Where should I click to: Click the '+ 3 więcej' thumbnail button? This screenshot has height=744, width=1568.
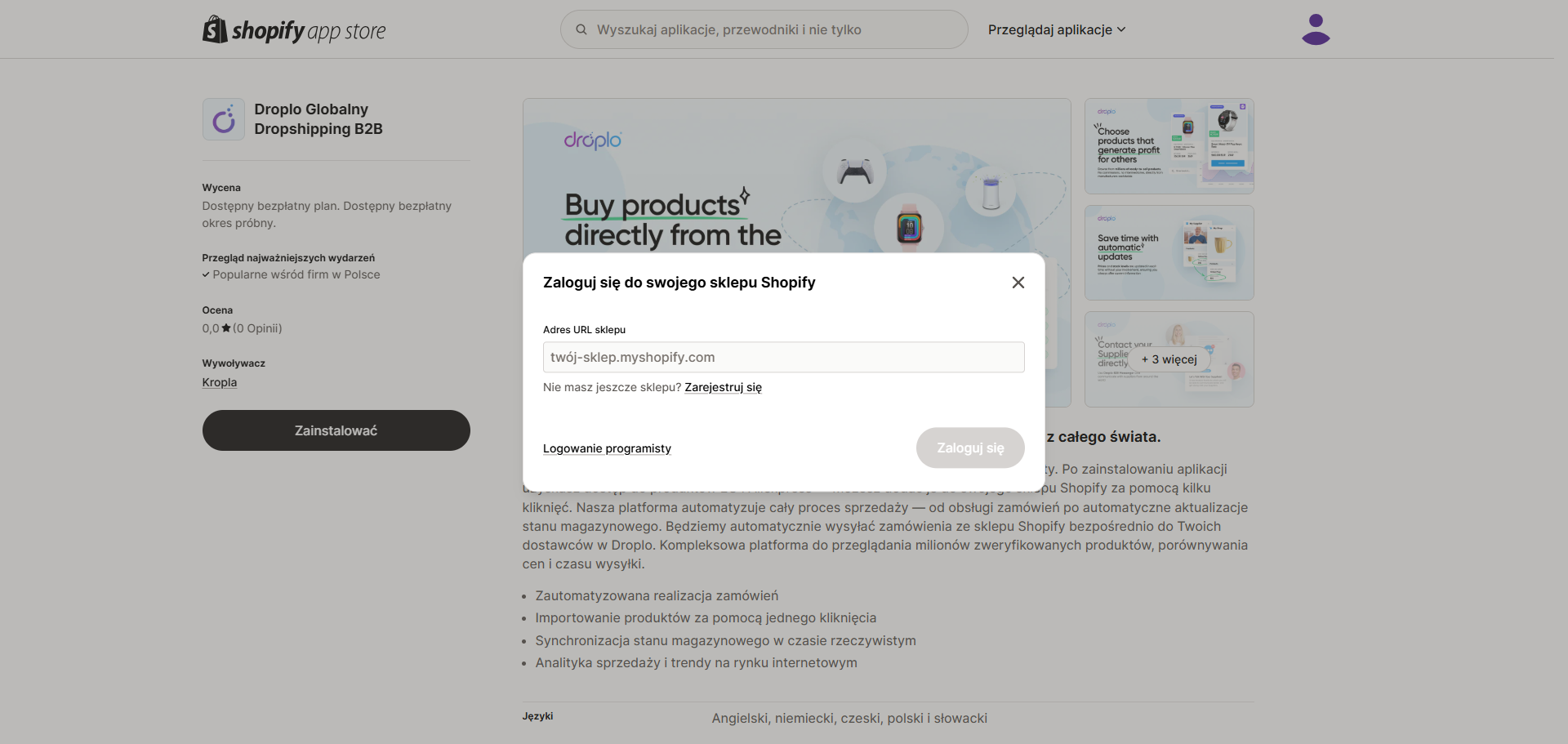pos(1169,359)
